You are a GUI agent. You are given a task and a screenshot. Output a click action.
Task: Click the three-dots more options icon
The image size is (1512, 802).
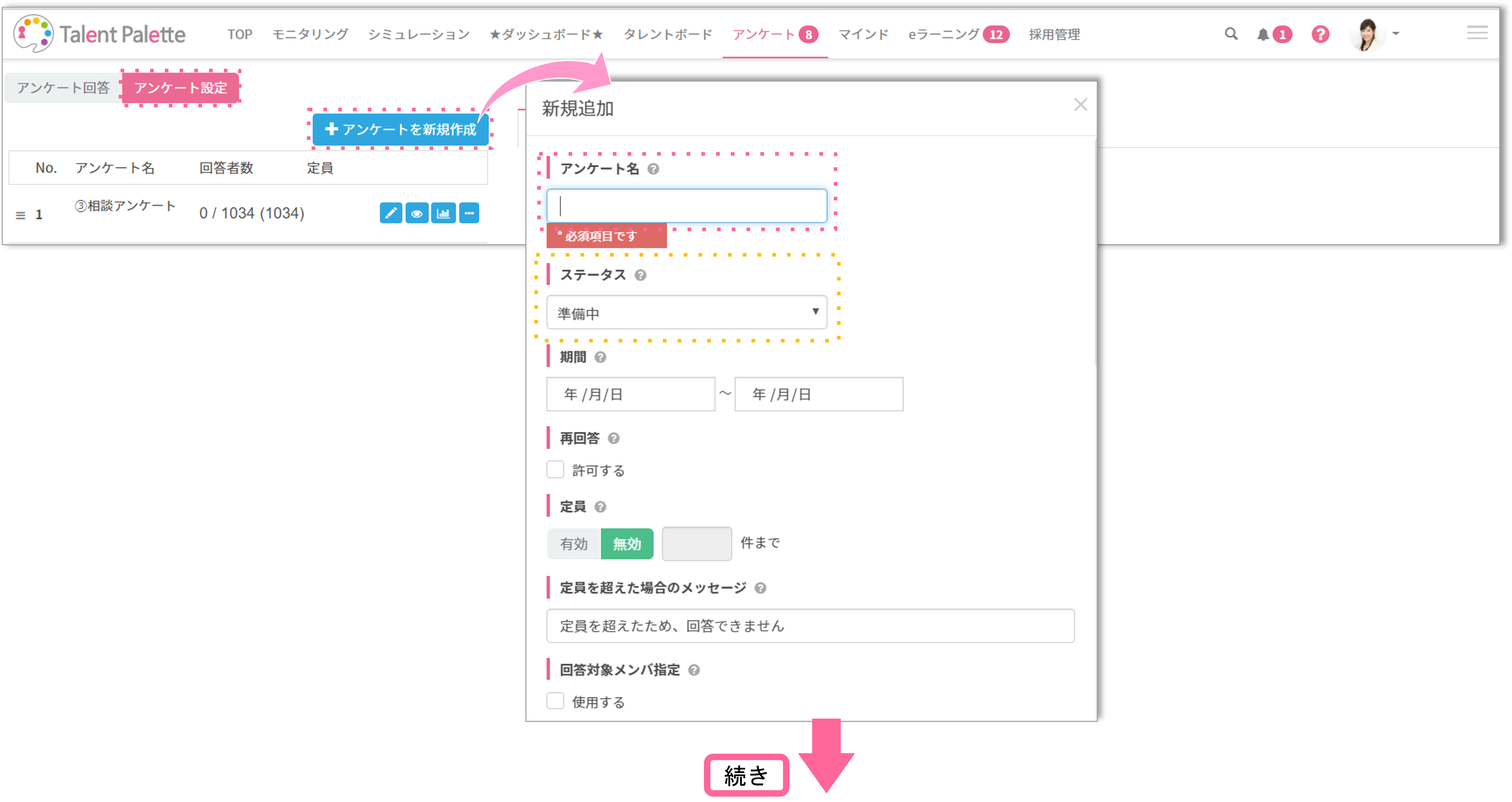(469, 213)
